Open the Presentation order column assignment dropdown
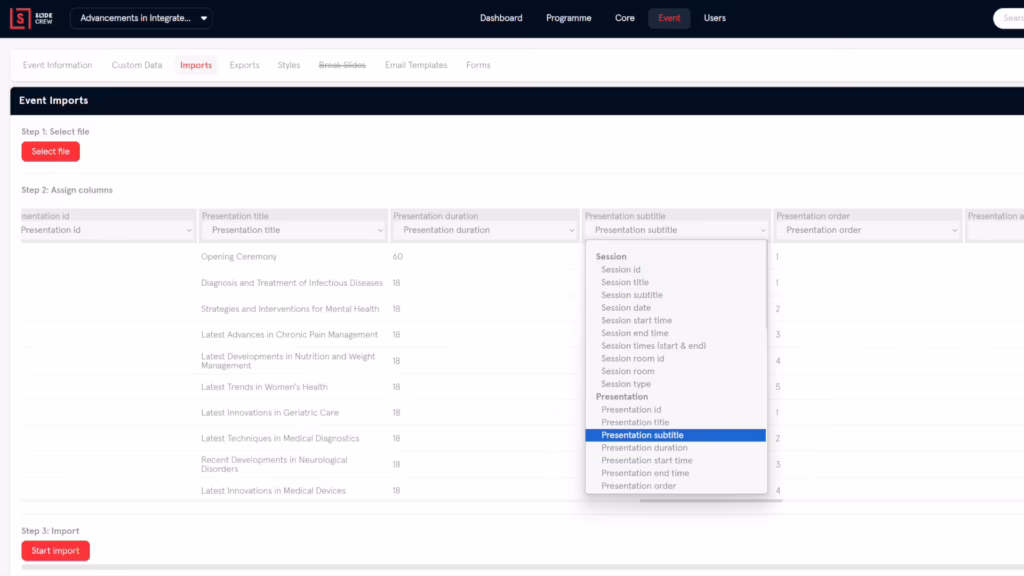This screenshot has height=576, width=1024. pos(867,230)
